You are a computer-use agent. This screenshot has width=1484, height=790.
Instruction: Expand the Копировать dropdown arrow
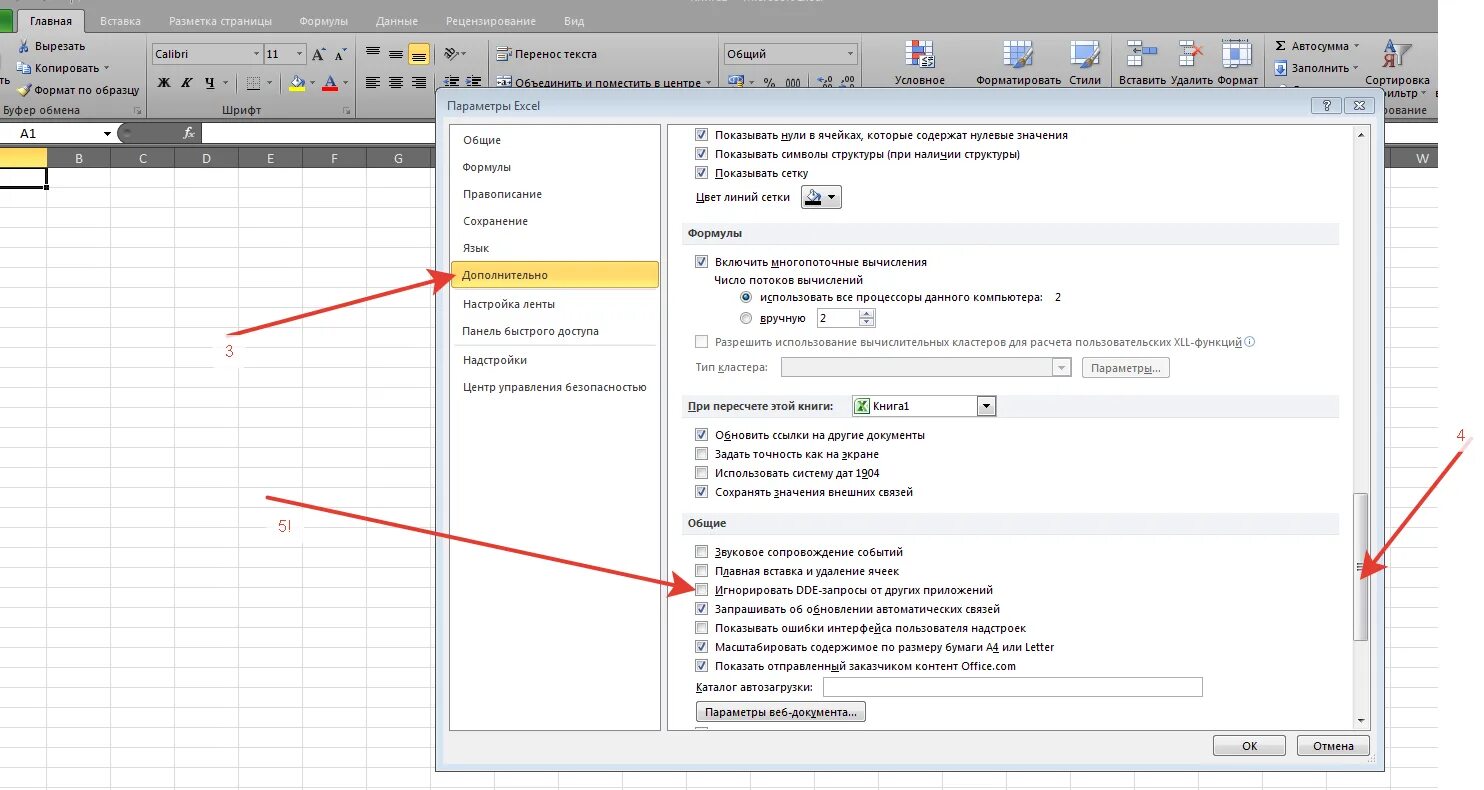(x=107, y=68)
